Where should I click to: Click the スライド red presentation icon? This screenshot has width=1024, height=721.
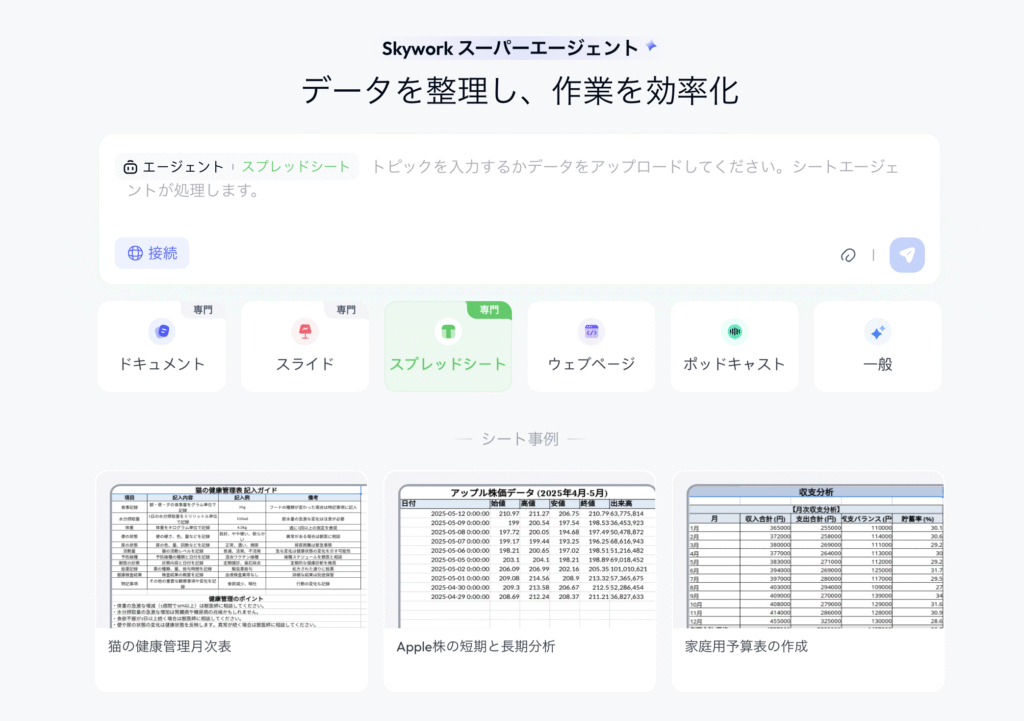click(x=305, y=331)
